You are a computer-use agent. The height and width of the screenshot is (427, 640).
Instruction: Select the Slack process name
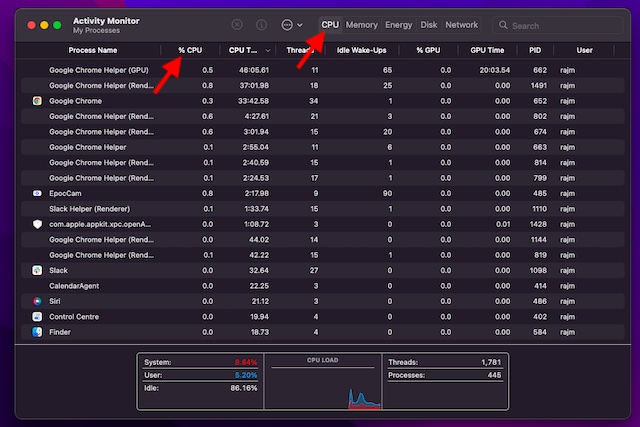58,270
